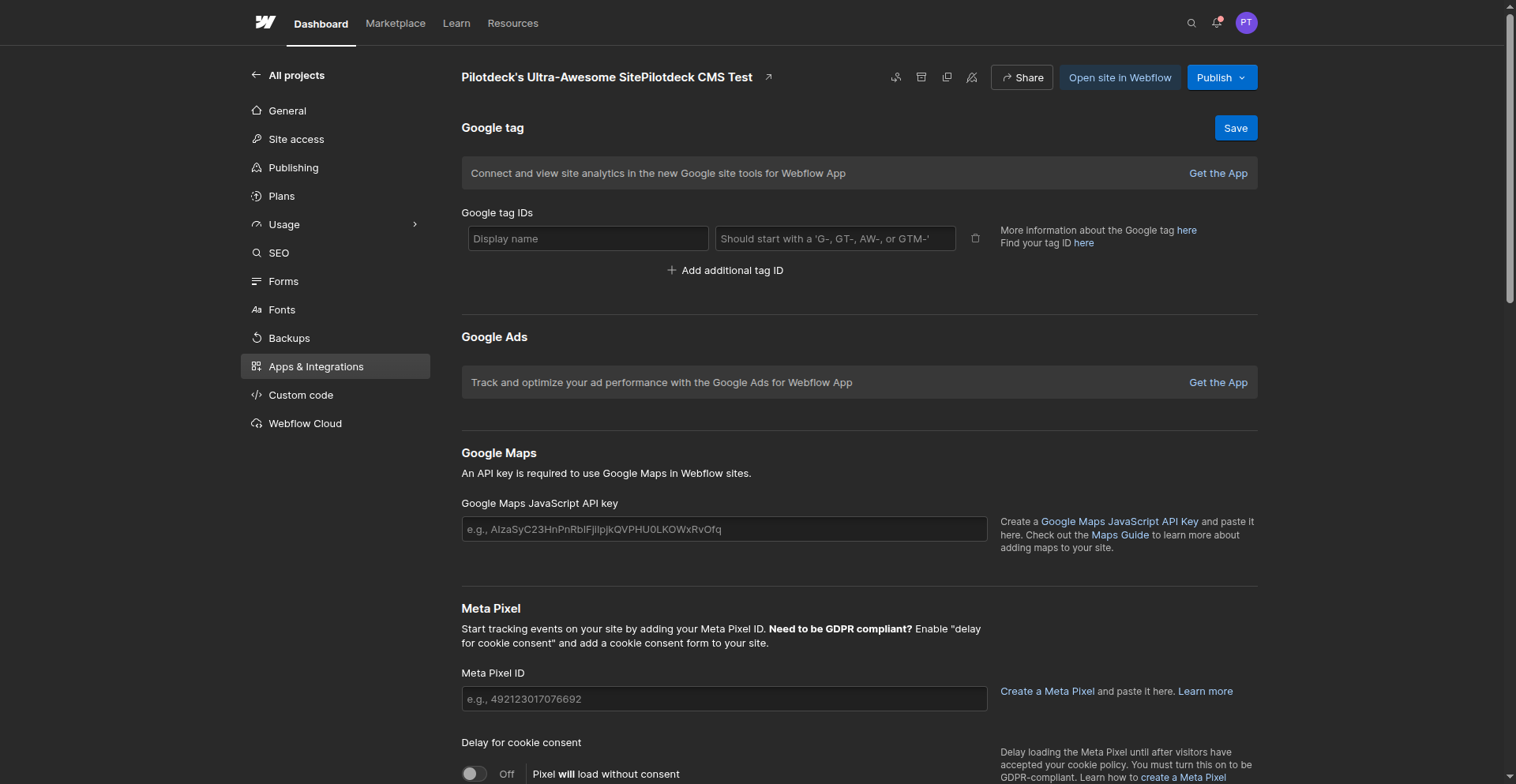The height and width of the screenshot is (784, 1516).
Task: Open Backups settings
Action: click(336, 338)
